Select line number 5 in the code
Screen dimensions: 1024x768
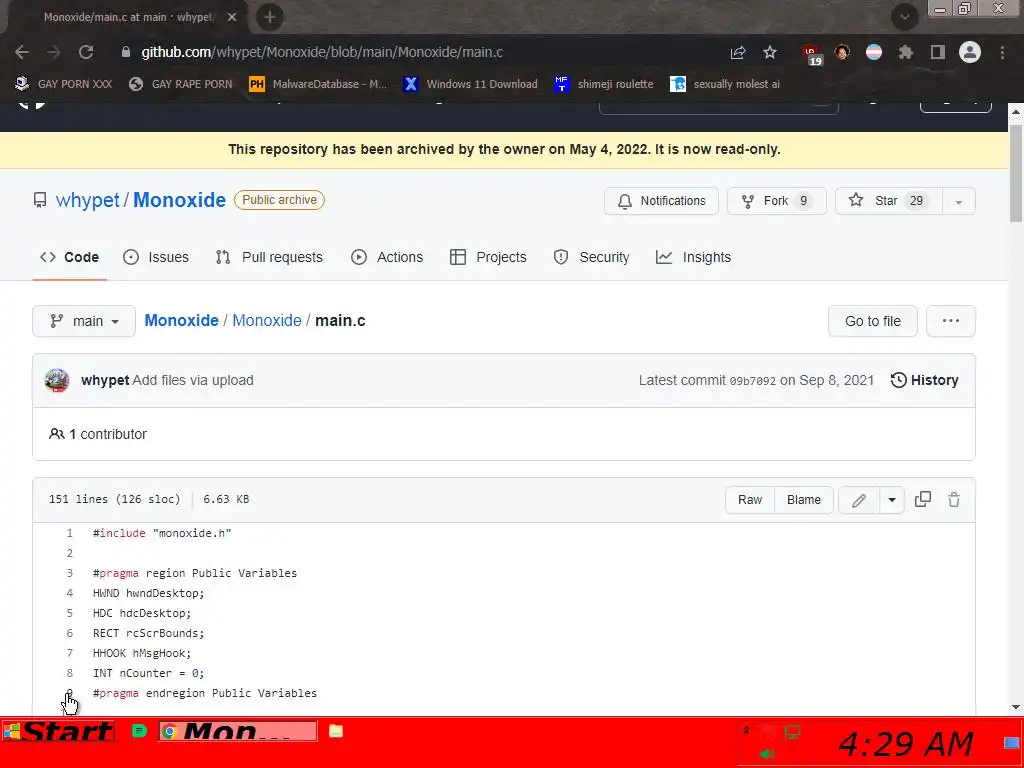[x=69, y=613]
